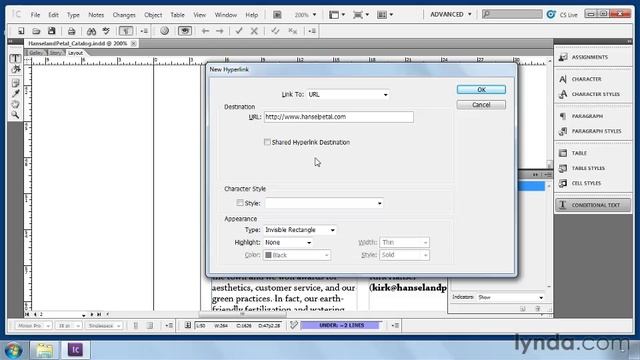
Task: Click the Accept Change checkmark icon
Action: click(239, 31)
